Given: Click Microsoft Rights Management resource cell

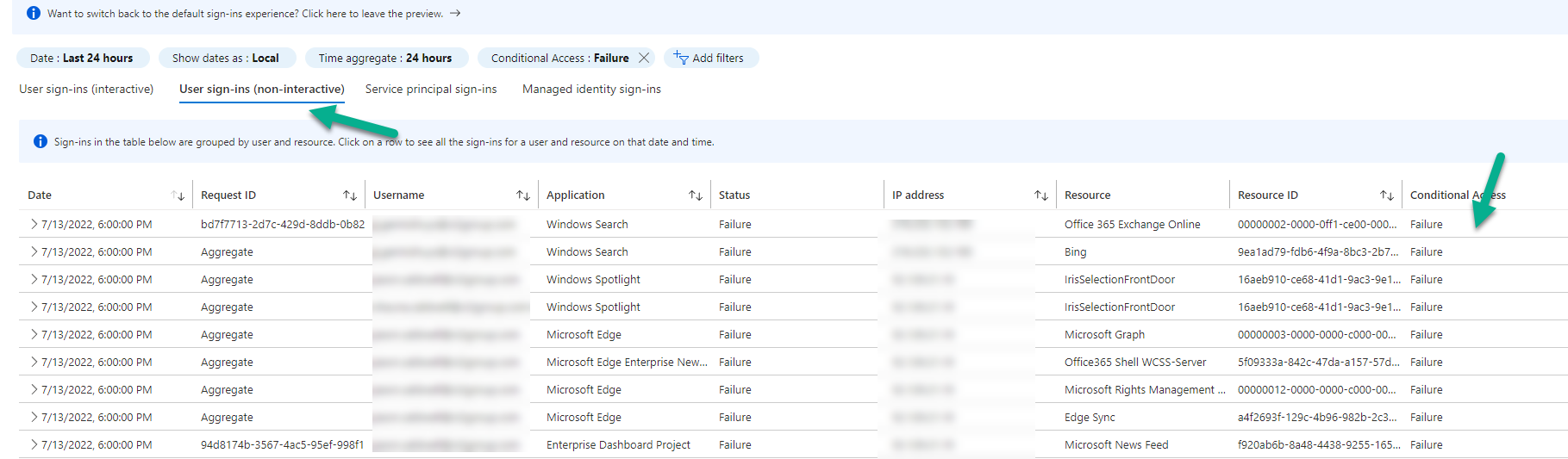Looking at the screenshot, I should pos(1145,389).
